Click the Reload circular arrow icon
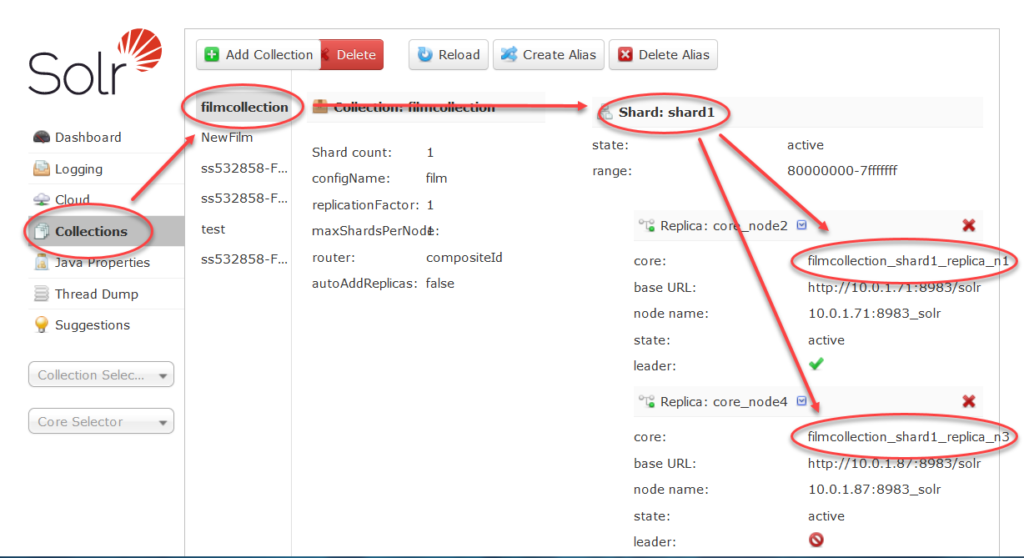Screen dimensions: 1024x558 [x=425, y=54]
